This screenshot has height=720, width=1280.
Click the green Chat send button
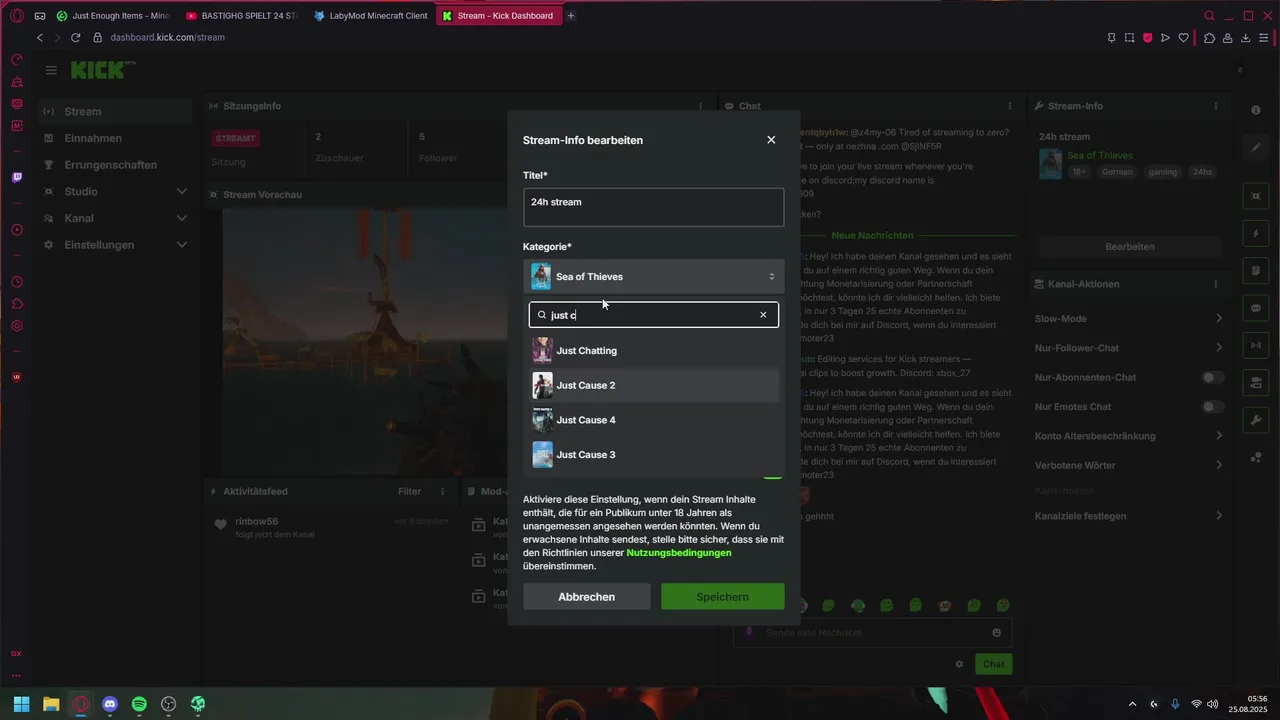993,664
